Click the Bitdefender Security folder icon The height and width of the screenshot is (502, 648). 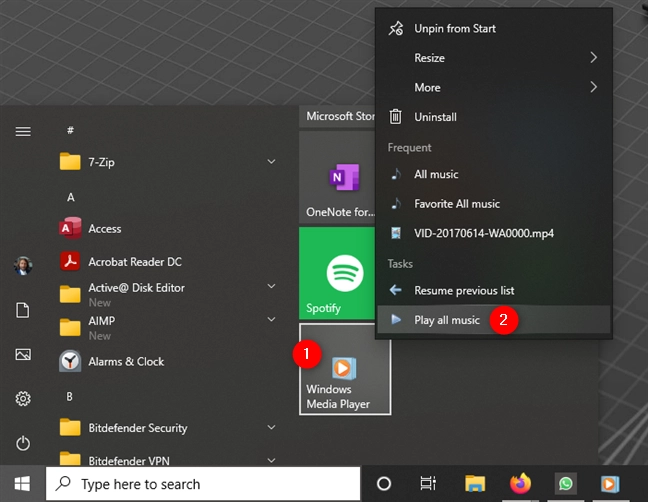tap(70, 427)
